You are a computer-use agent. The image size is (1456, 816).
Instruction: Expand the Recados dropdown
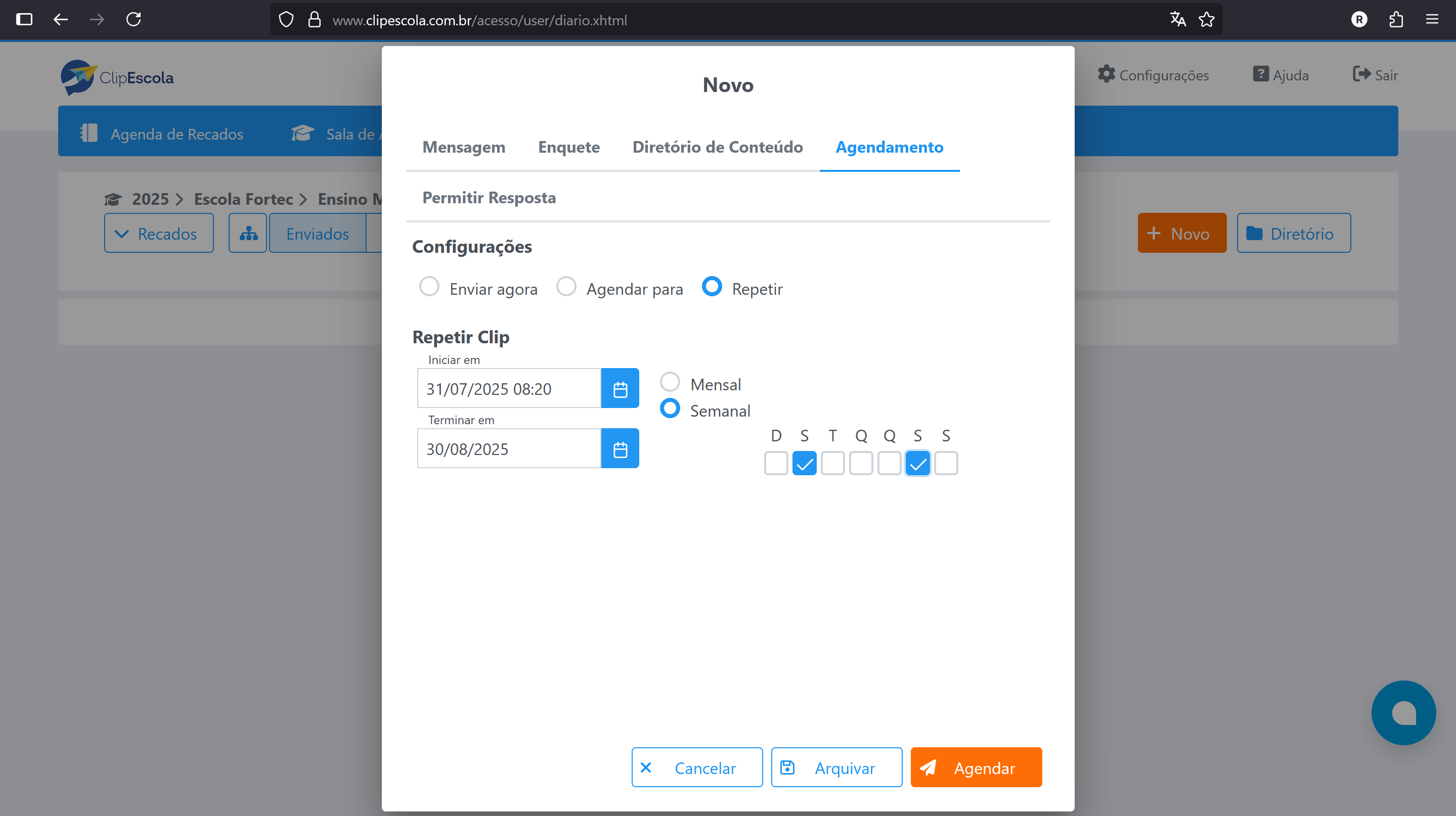(159, 232)
